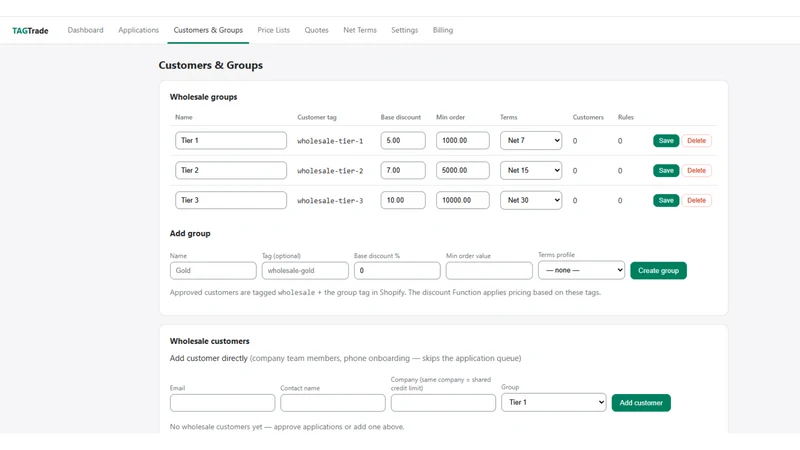
Task: Click the Base discount % field in Add group
Action: click(x=397, y=270)
